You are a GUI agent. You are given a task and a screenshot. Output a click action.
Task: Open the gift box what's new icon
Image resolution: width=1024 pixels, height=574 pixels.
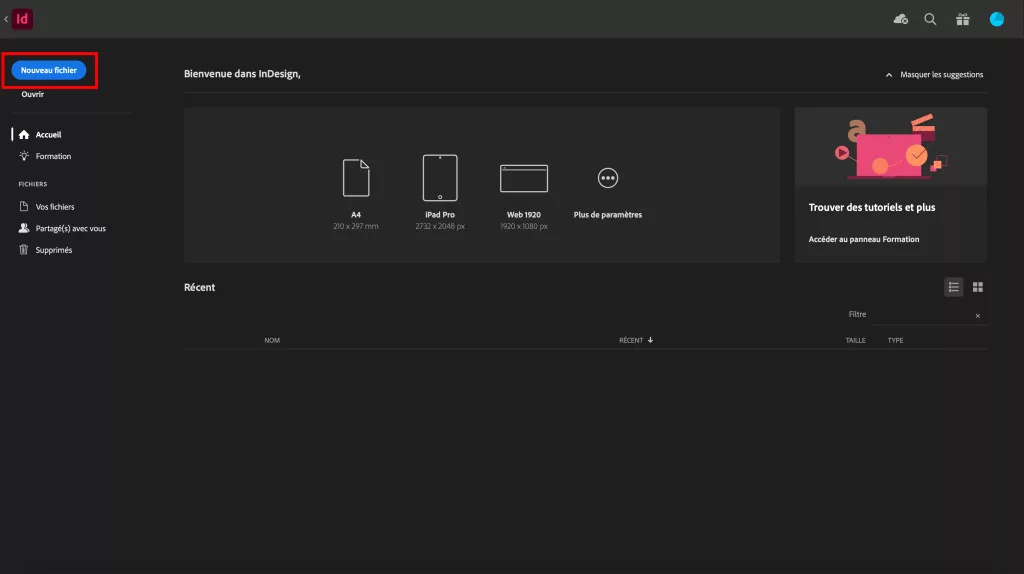point(963,19)
